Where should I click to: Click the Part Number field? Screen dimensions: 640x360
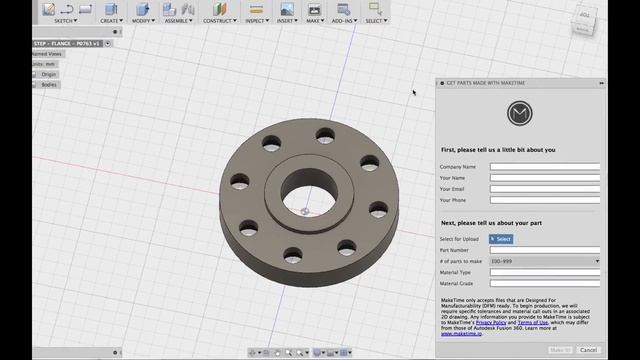tap(545, 250)
